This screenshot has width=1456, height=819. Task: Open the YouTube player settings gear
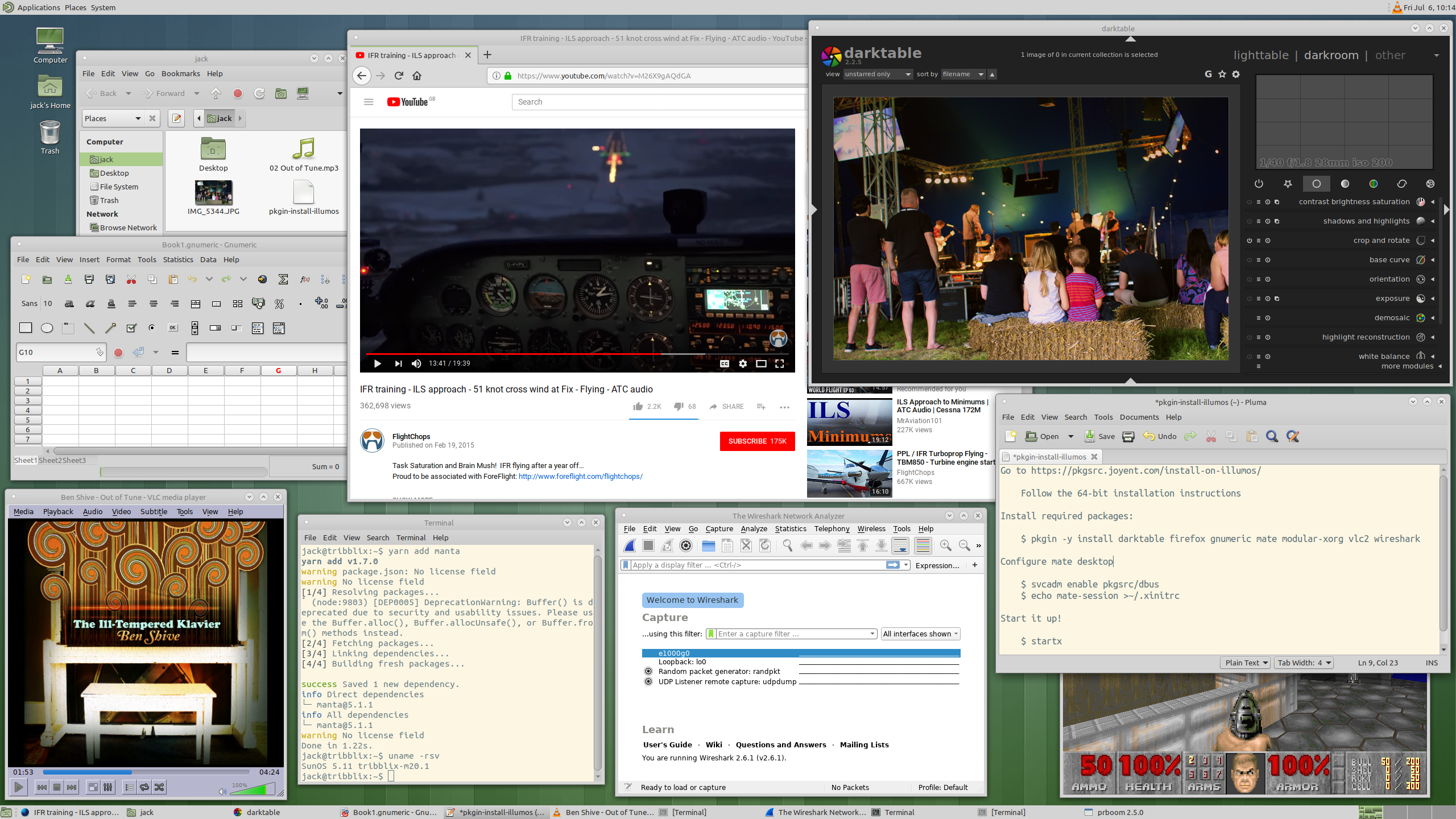point(743,363)
